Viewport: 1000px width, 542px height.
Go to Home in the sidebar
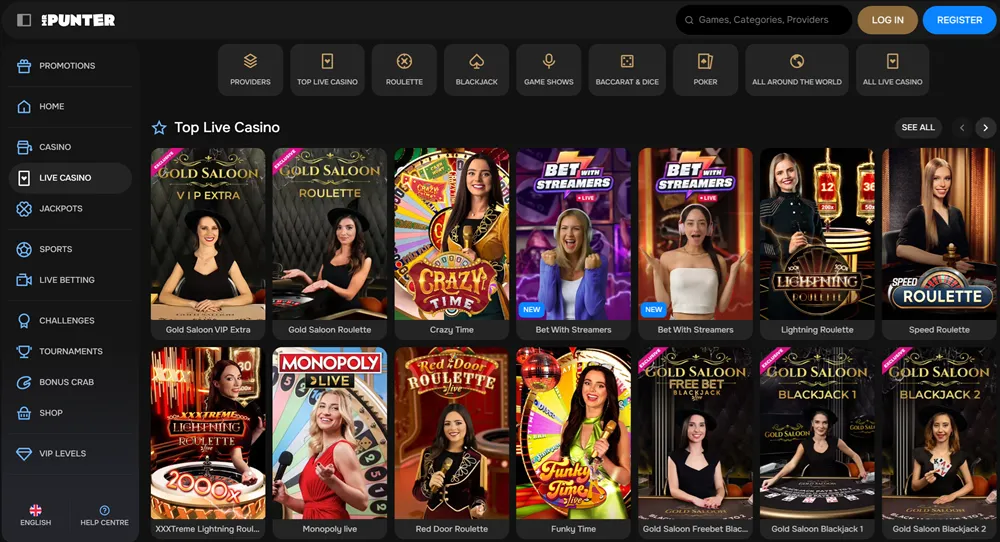tap(70, 106)
